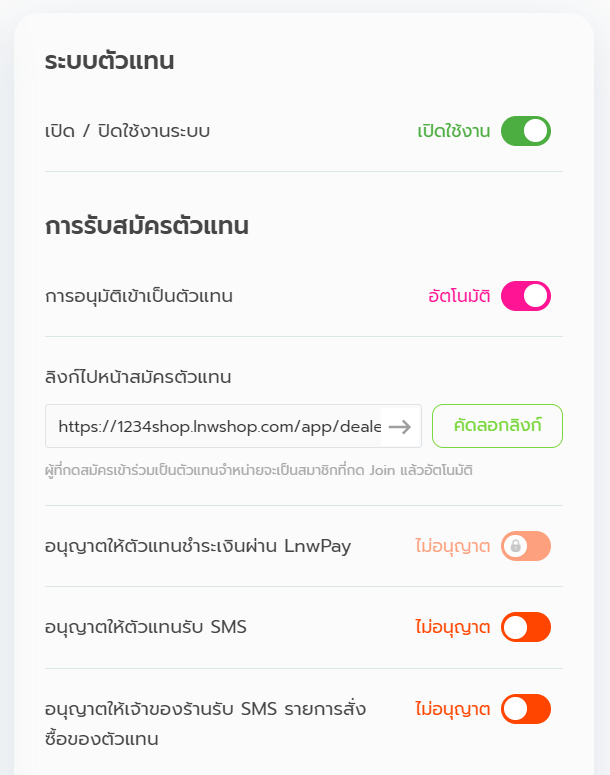Click the เปิดใช้งาน green status label

click(454, 131)
